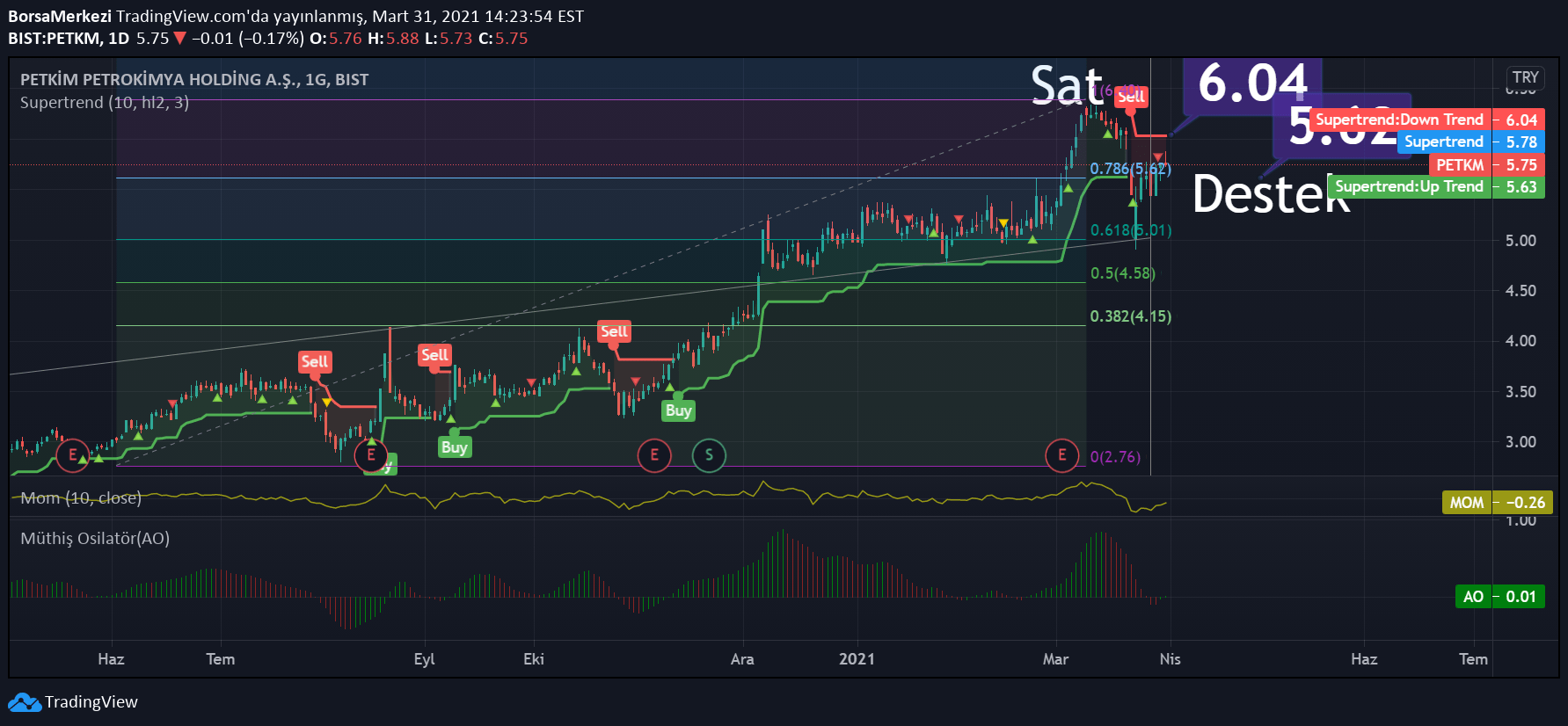The image size is (1568, 726).
Task: Click 3.00 on the price axis
Action: coord(1521,442)
